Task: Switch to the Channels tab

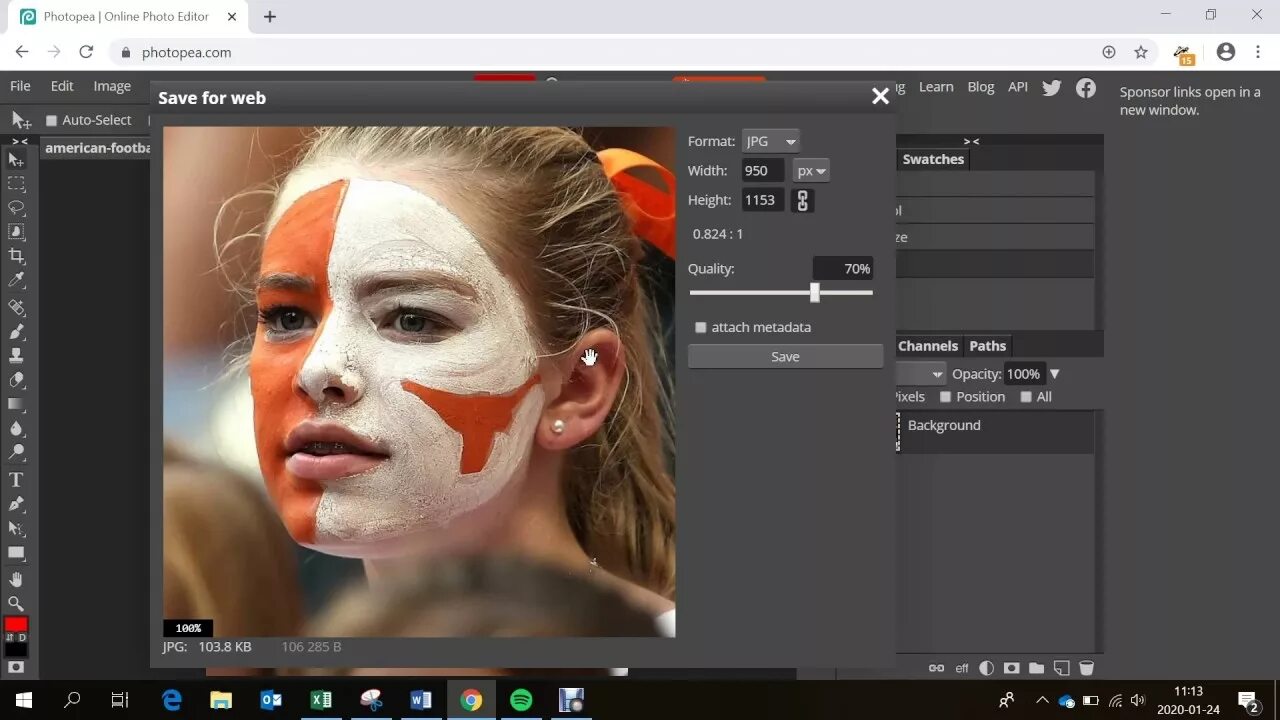Action: pos(927,345)
